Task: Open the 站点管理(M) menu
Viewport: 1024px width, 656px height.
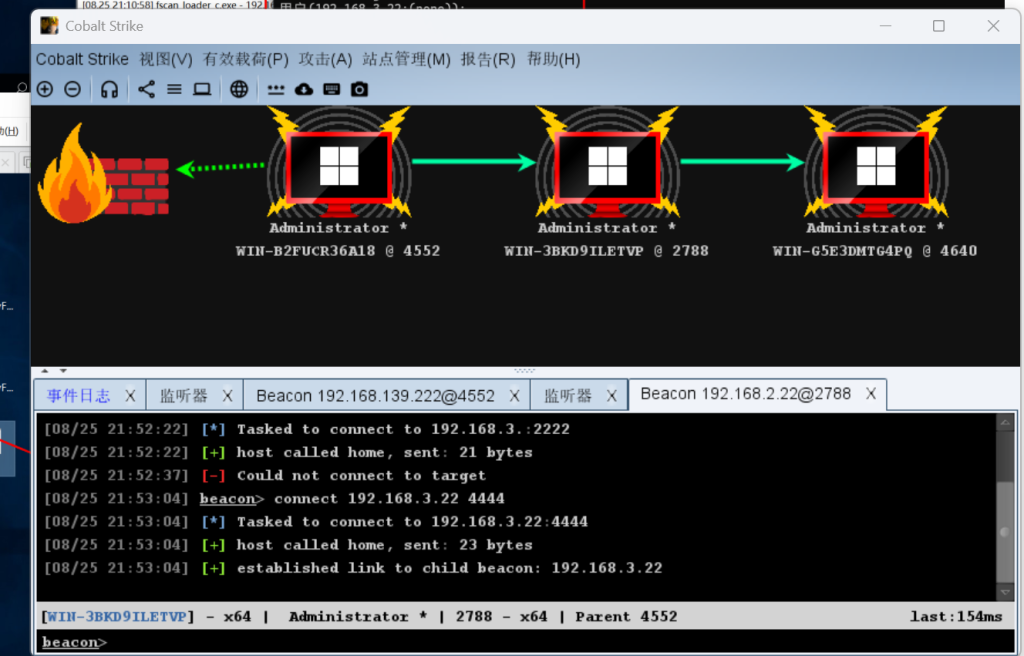Action: 406,59
